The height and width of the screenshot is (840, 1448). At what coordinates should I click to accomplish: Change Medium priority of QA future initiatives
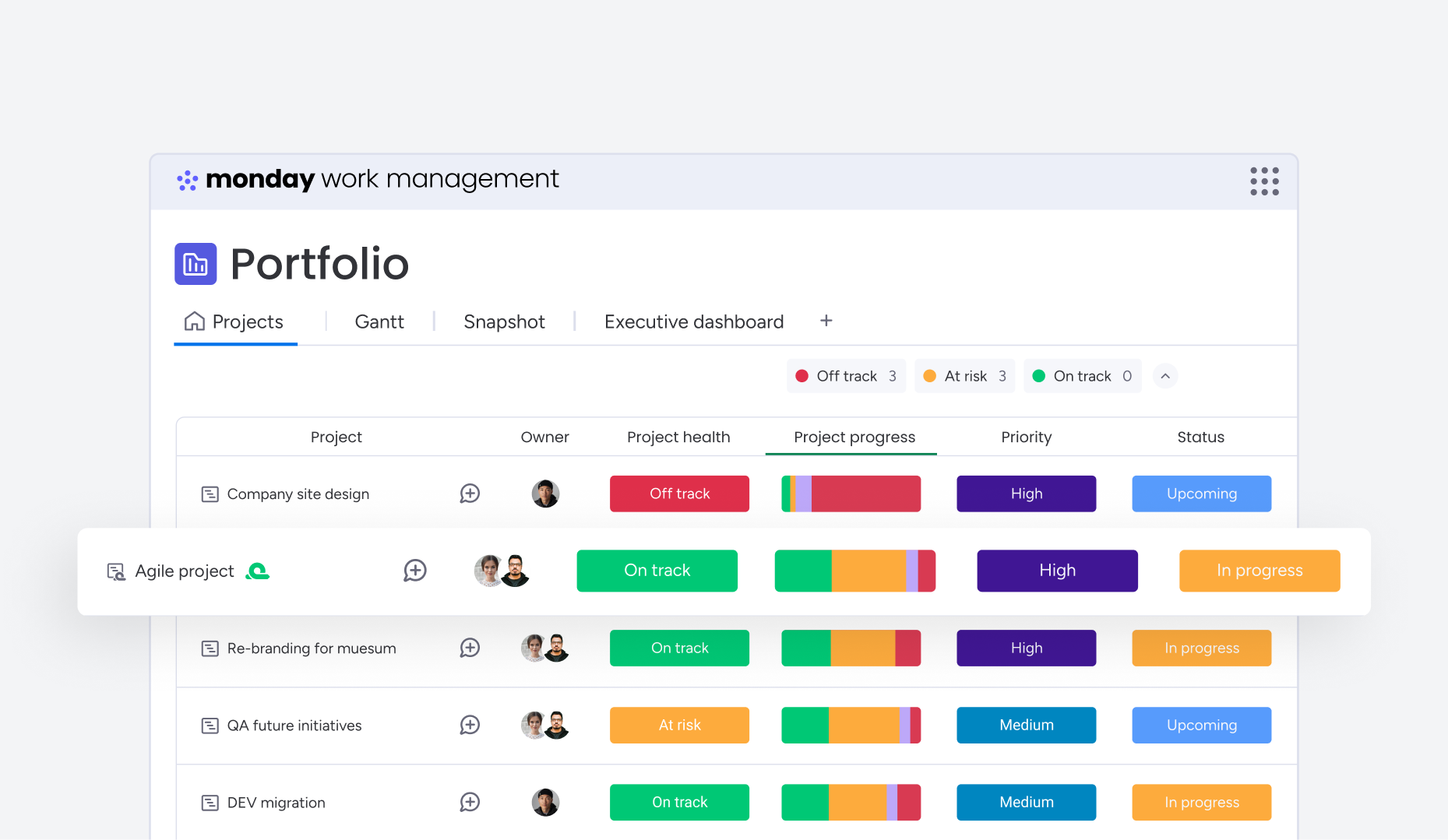pyautogui.click(x=1026, y=725)
